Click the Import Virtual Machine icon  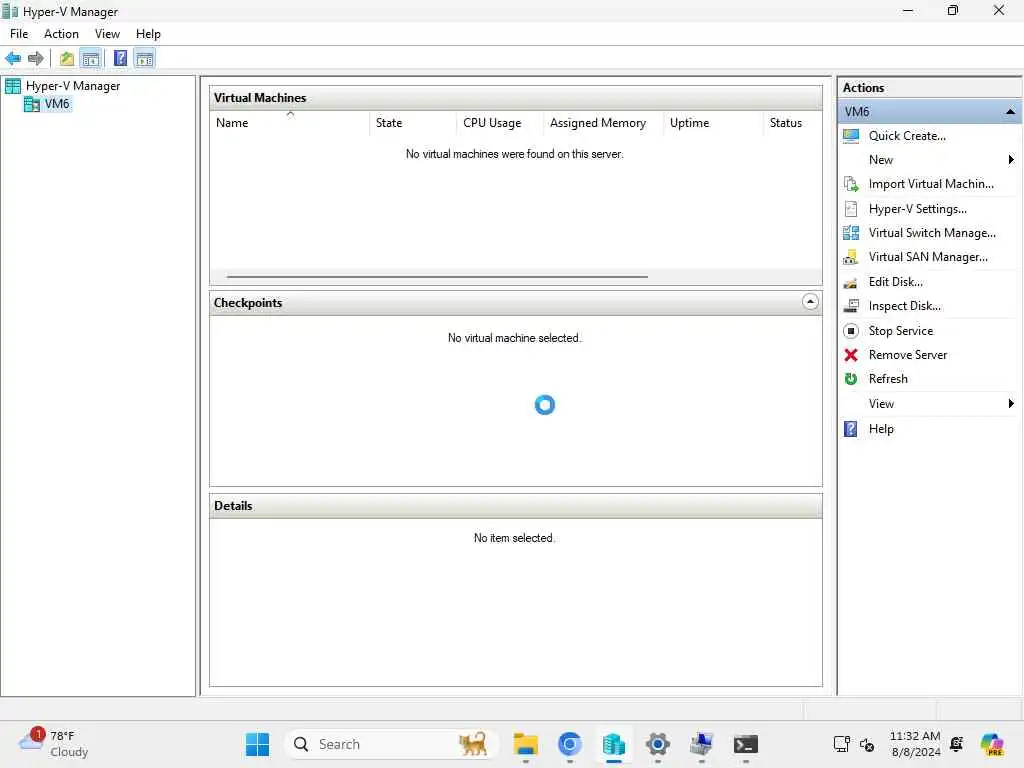pyautogui.click(x=851, y=184)
